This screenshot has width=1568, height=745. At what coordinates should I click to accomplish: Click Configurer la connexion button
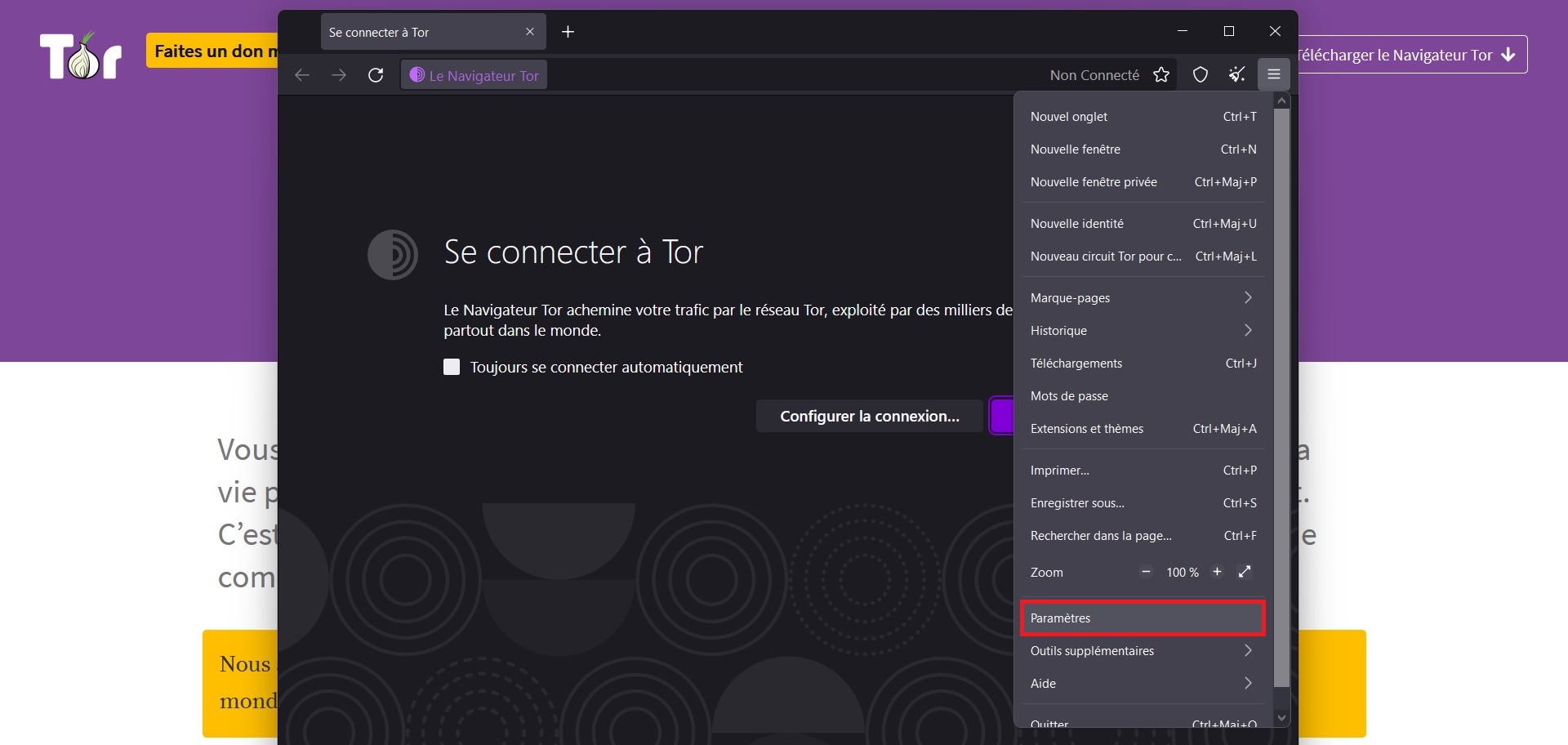(869, 416)
